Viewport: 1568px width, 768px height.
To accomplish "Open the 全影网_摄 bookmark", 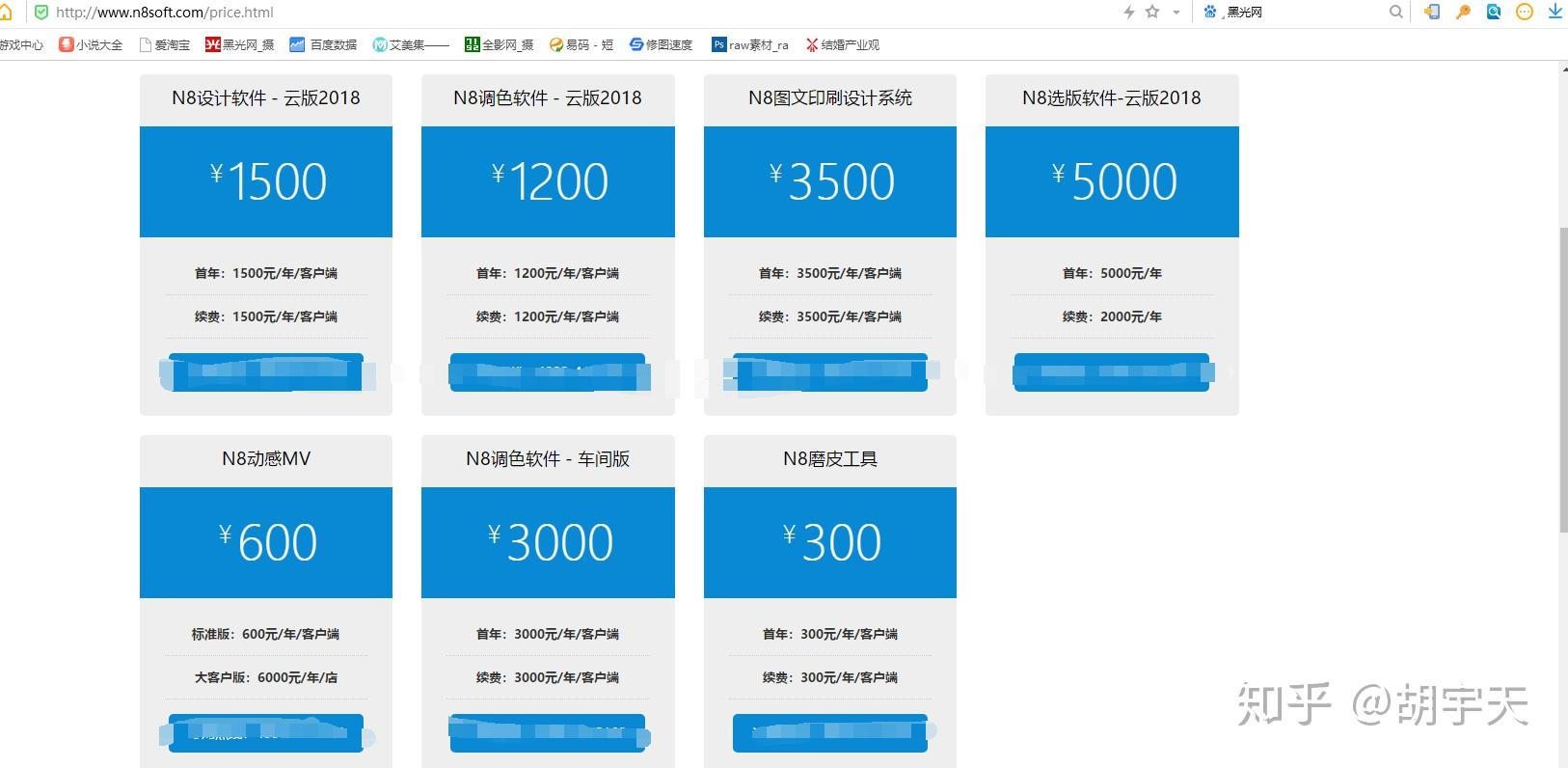I will pos(500,44).
